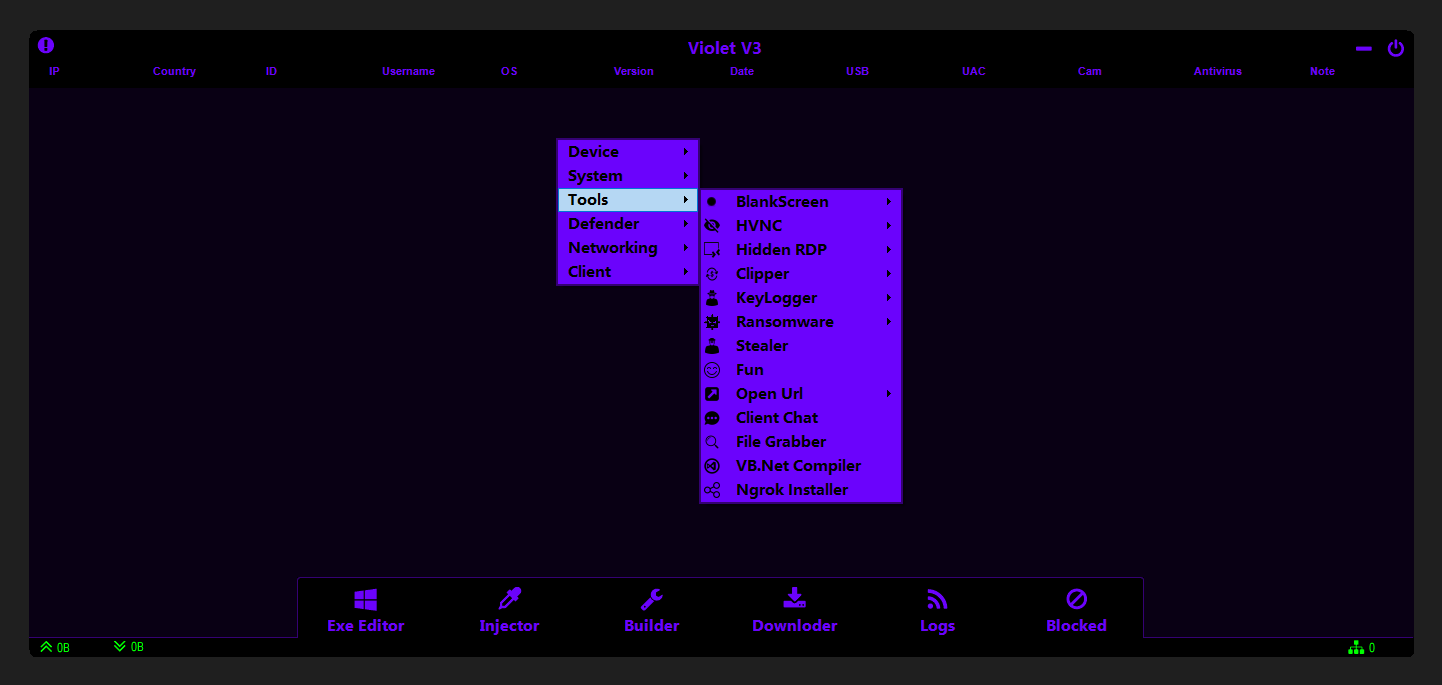1442x685 pixels.
Task: Click the Blocked circle-slash icon
Action: 1076,599
